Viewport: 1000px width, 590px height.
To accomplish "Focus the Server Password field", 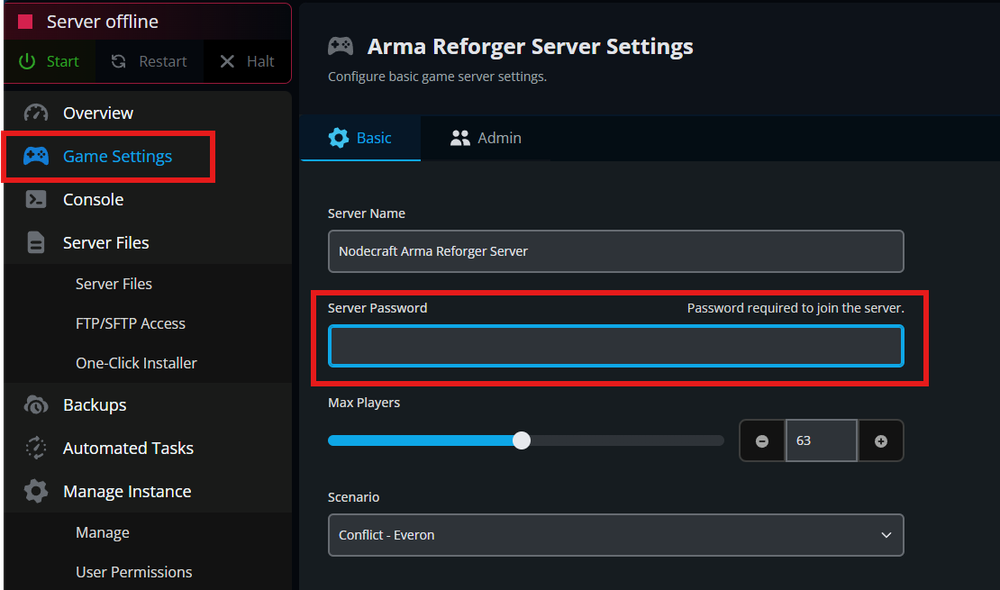I will (615, 346).
